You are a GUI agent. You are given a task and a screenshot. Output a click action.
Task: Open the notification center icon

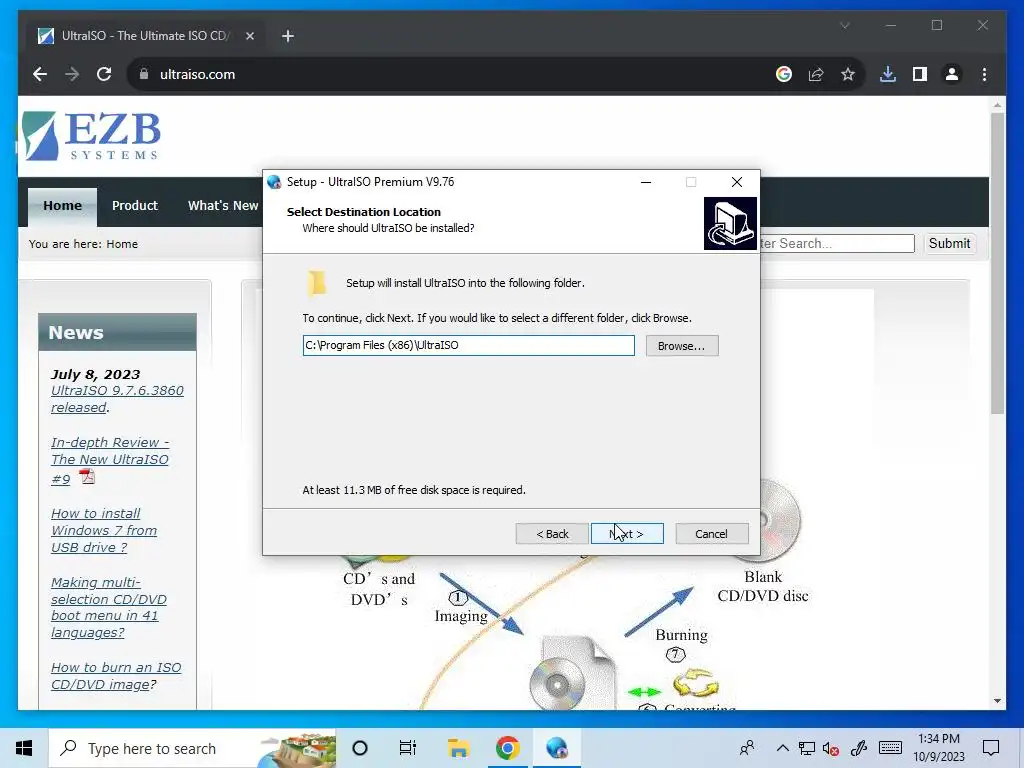[x=991, y=748]
